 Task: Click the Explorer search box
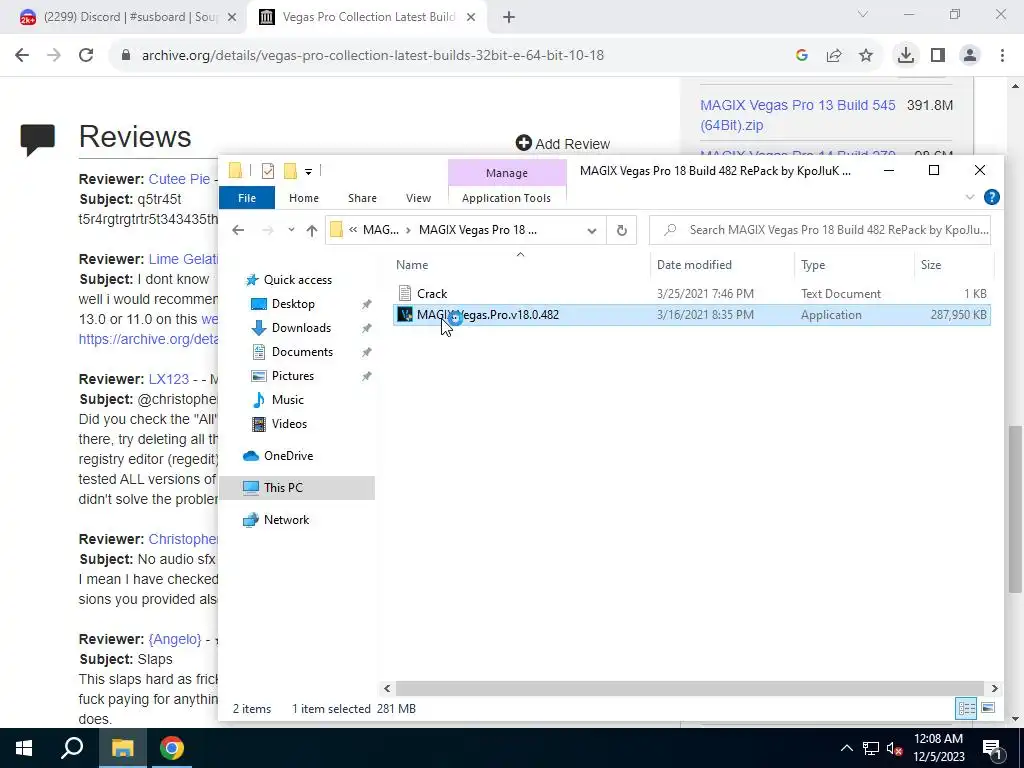coord(820,230)
